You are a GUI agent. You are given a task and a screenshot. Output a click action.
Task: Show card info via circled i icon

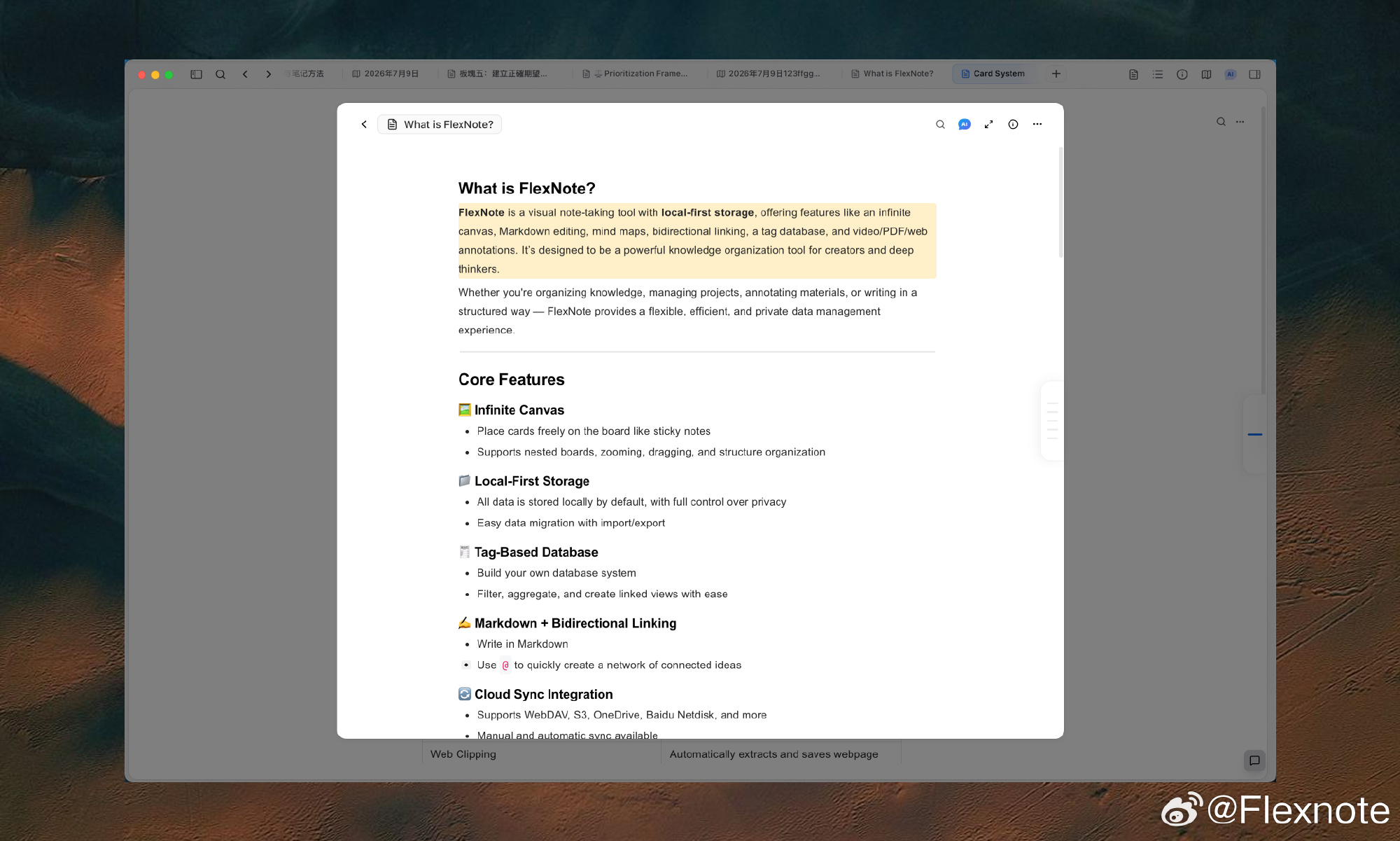coord(1013,125)
